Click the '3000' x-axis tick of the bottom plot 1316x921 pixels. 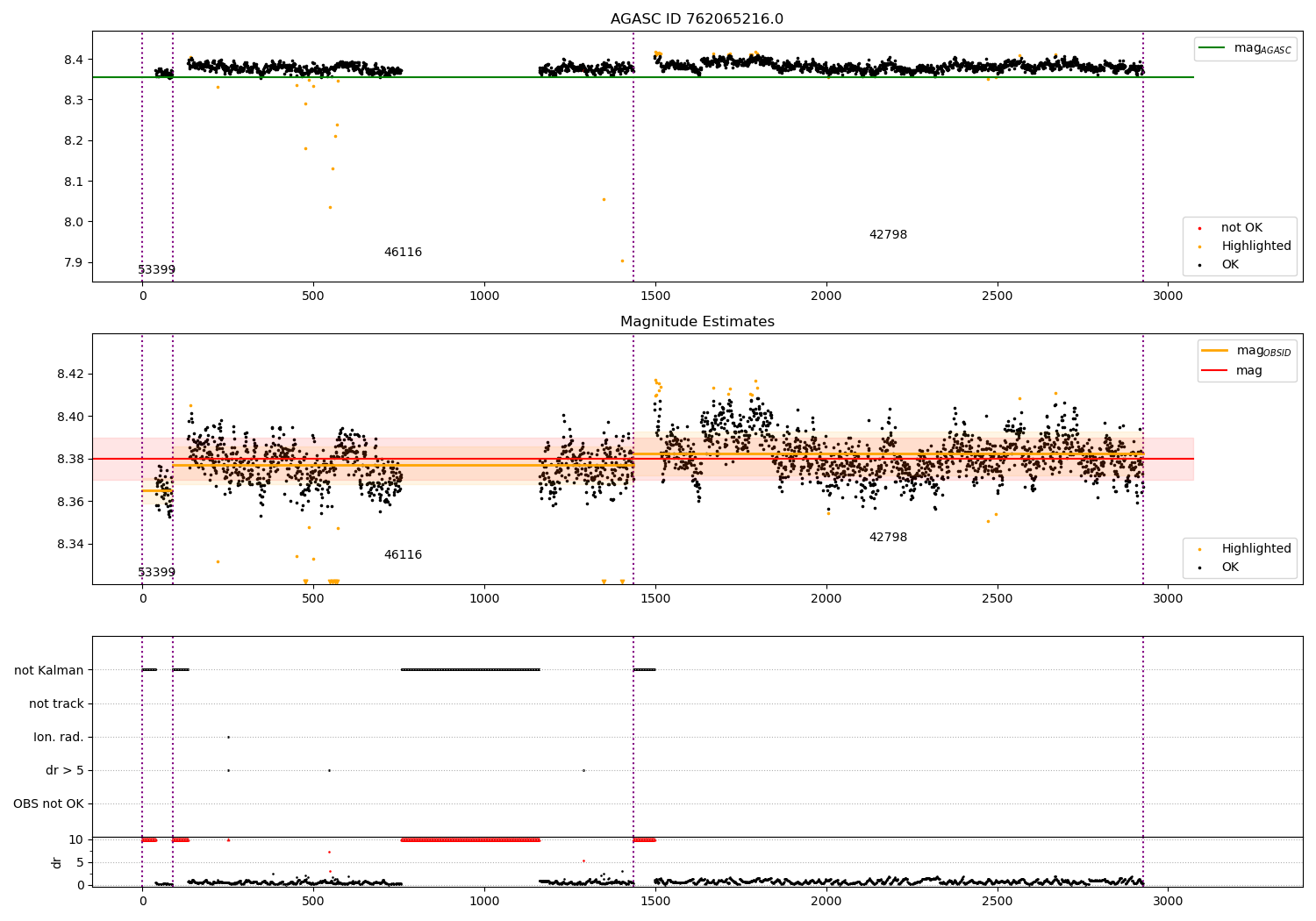tap(1168, 901)
